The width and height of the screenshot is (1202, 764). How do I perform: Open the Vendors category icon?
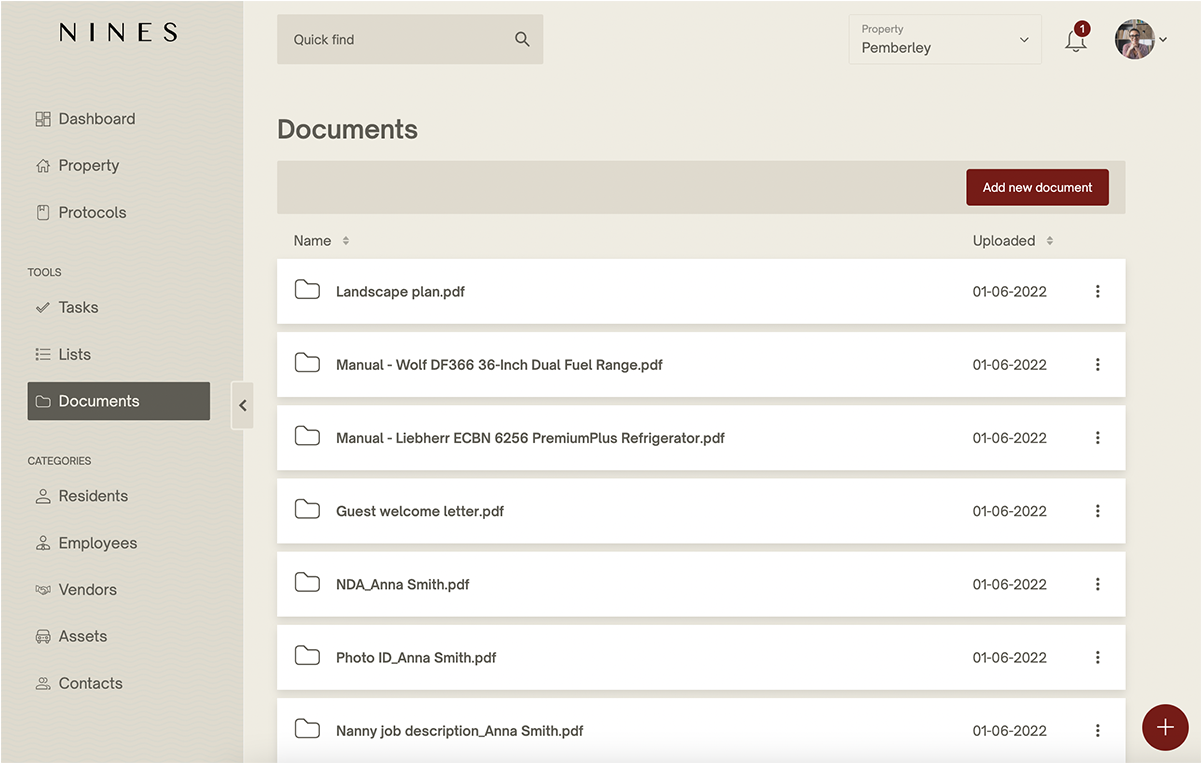(x=43, y=589)
